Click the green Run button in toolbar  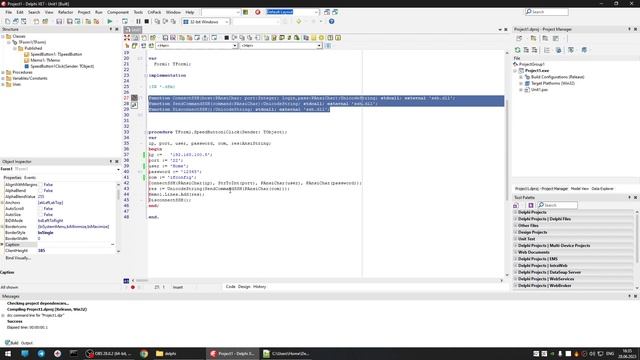pos(109,21)
